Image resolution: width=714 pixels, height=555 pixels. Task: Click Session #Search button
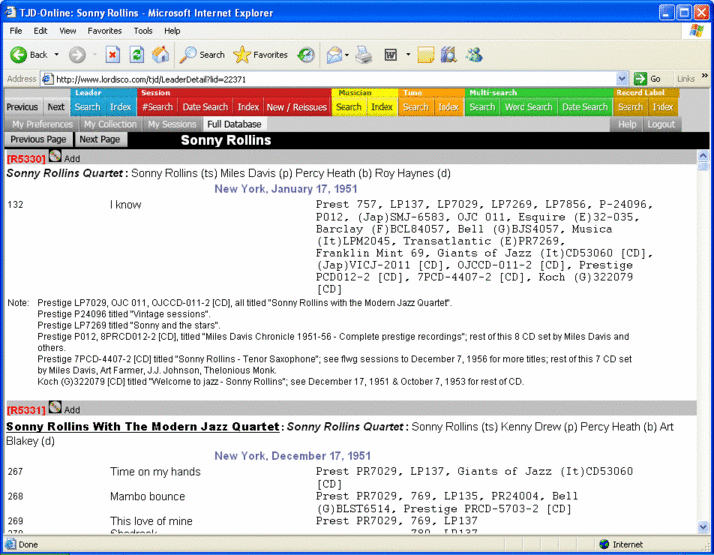(x=157, y=107)
